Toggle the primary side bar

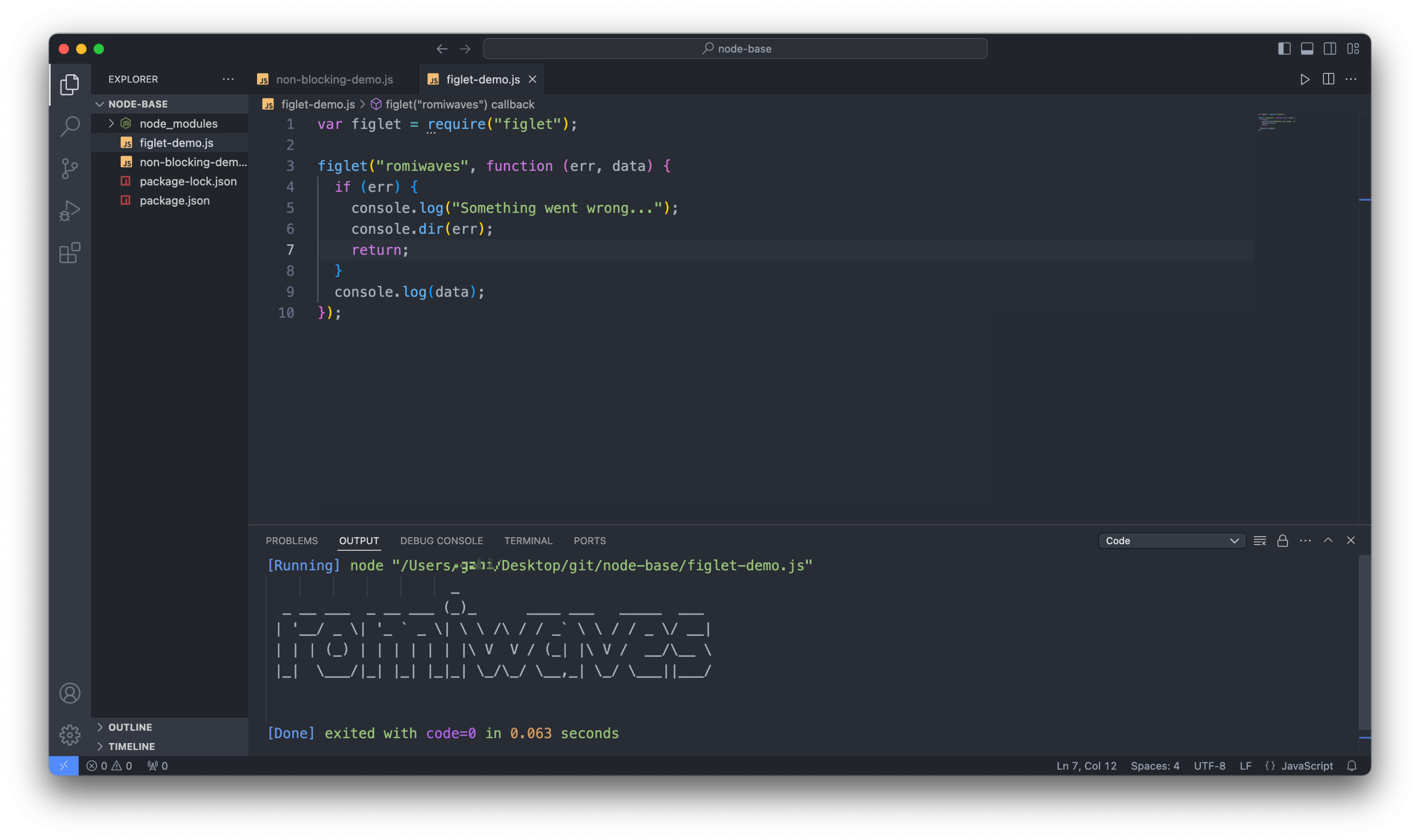click(x=1284, y=49)
